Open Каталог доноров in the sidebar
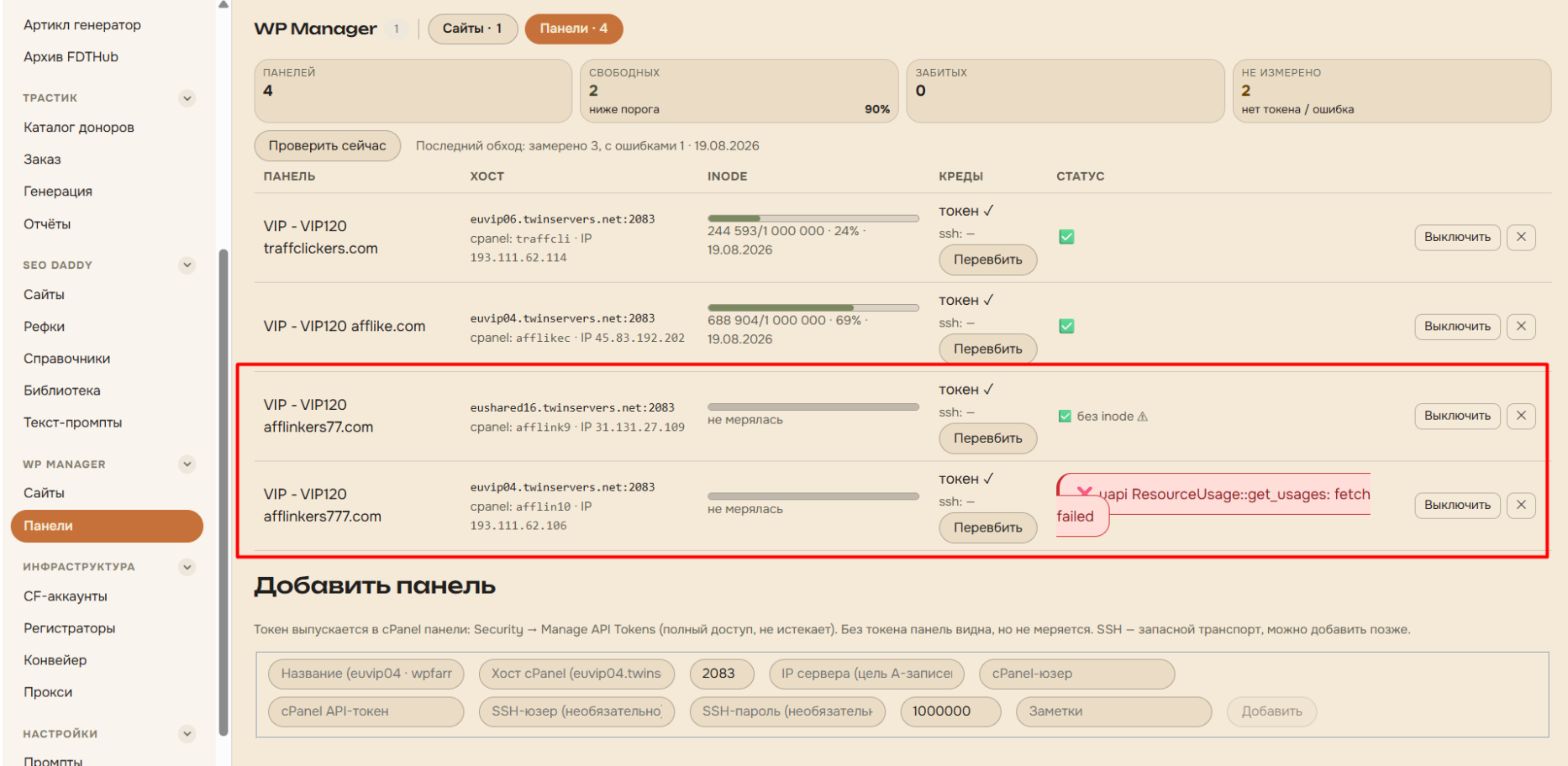 point(79,128)
